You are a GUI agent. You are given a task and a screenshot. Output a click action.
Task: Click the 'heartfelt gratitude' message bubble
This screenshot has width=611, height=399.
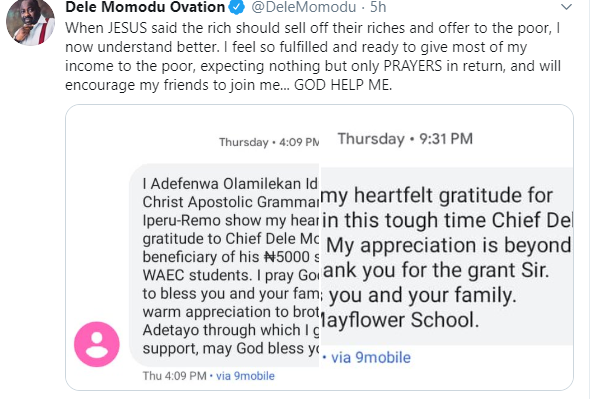point(446,256)
